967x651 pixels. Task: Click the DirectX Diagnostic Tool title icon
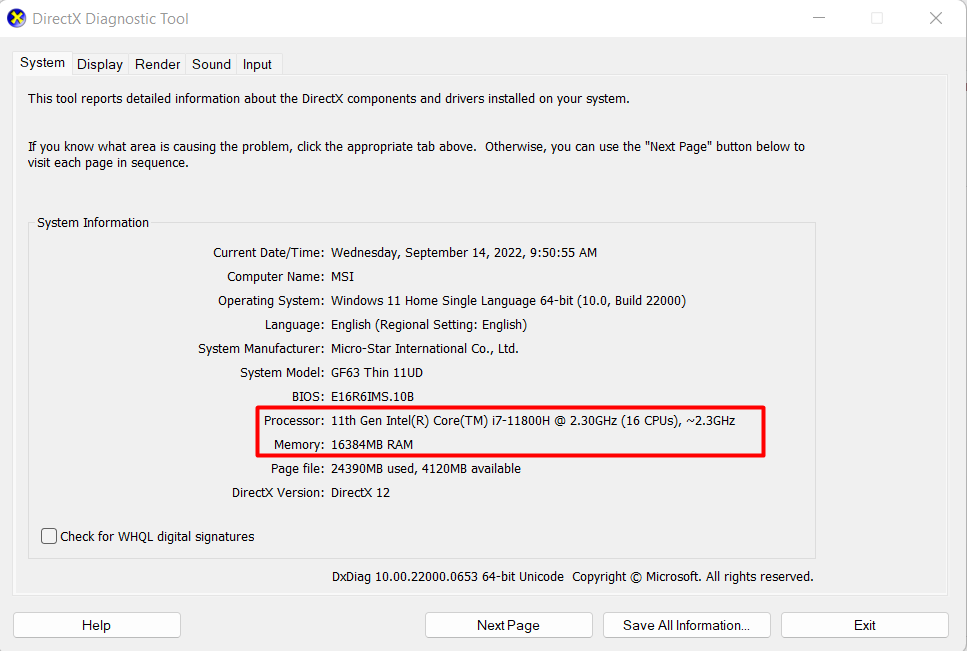(x=16, y=18)
